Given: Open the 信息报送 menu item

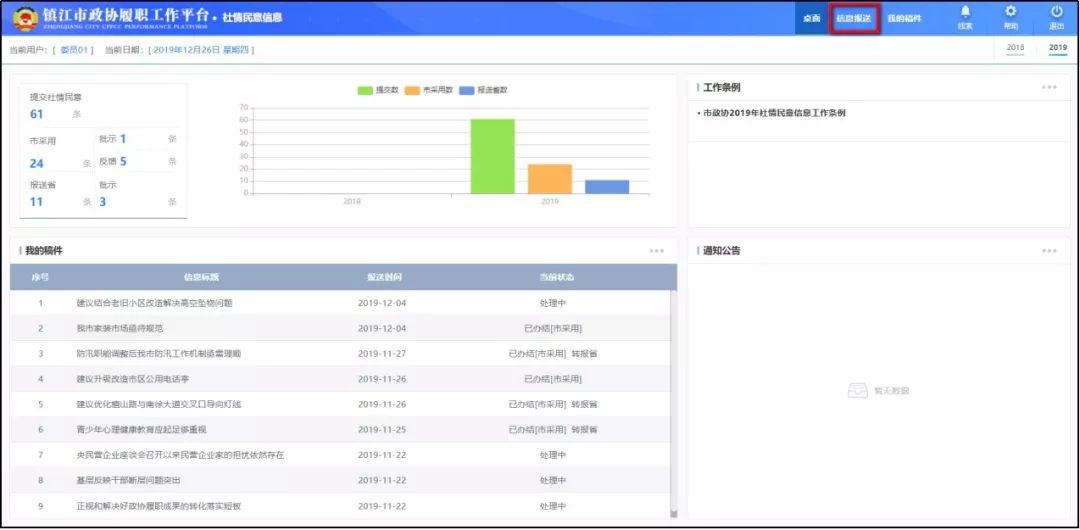Looking at the screenshot, I should pos(853,19).
